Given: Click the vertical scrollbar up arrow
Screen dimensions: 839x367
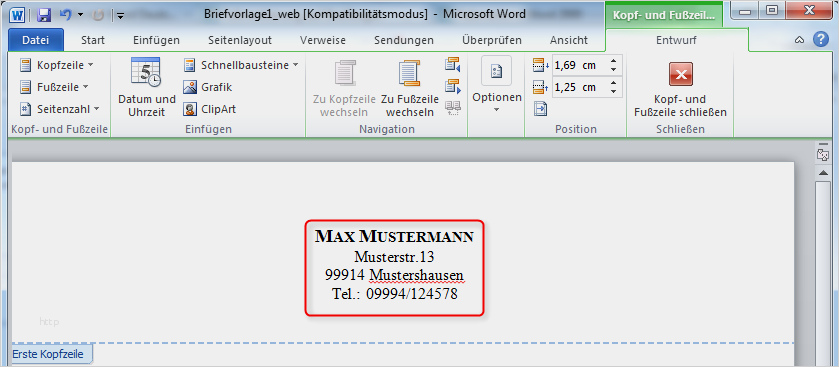Looking at the screenshot, I should 822,172.
